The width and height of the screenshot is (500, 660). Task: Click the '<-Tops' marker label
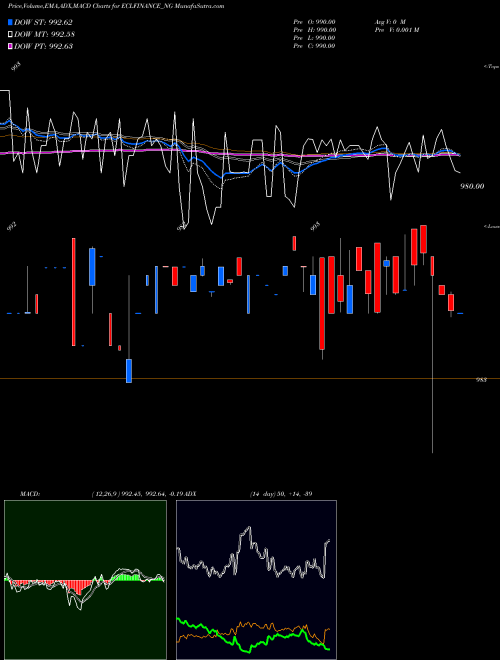point(492,67)
